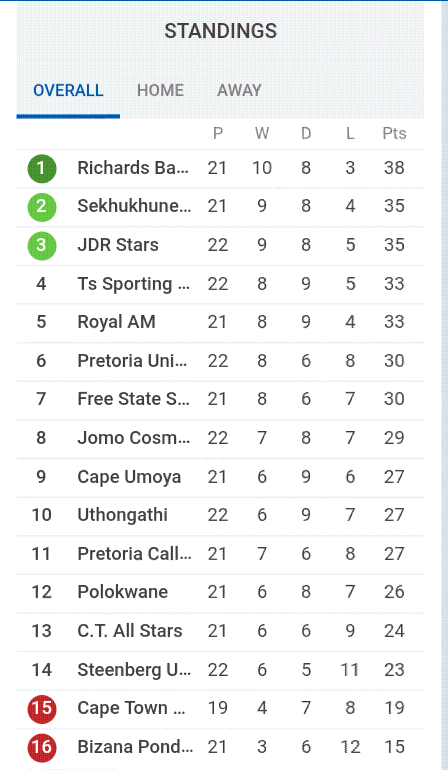Click the red rank 15 badge
This screenshot has width=448, height=770.
point(42,709)
